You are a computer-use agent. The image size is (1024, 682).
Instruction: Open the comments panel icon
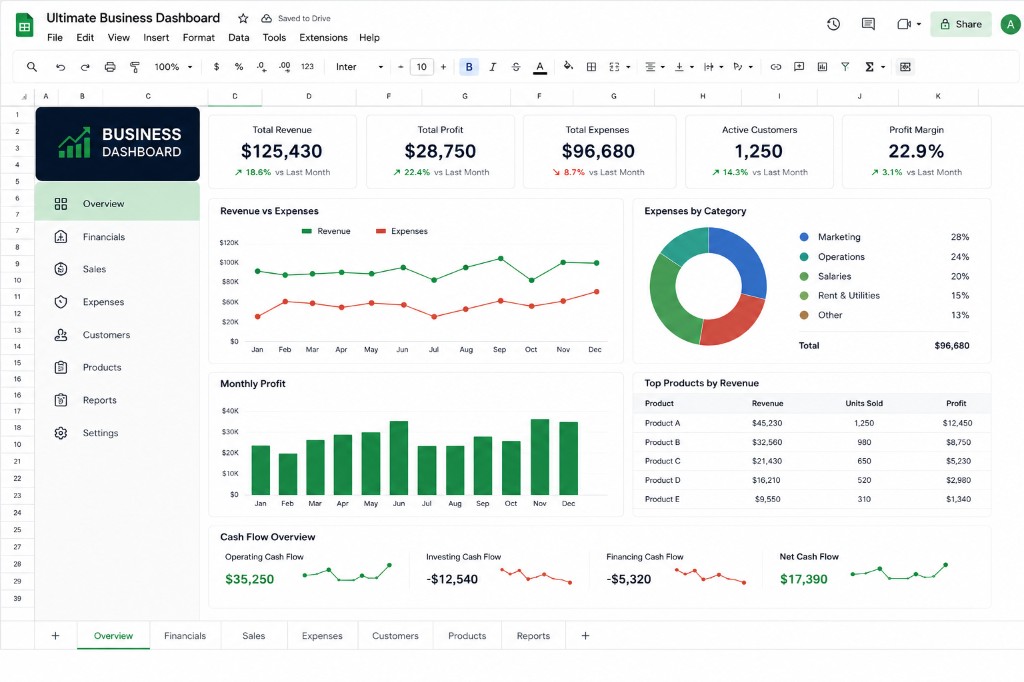tap(868, 24)
